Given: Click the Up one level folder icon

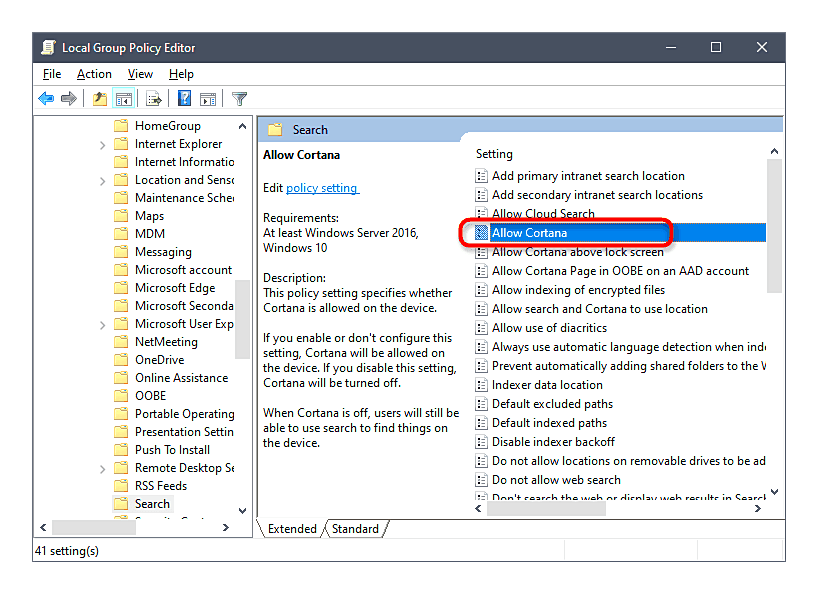Looking at the screenshot, I should (x=100, y=98).
